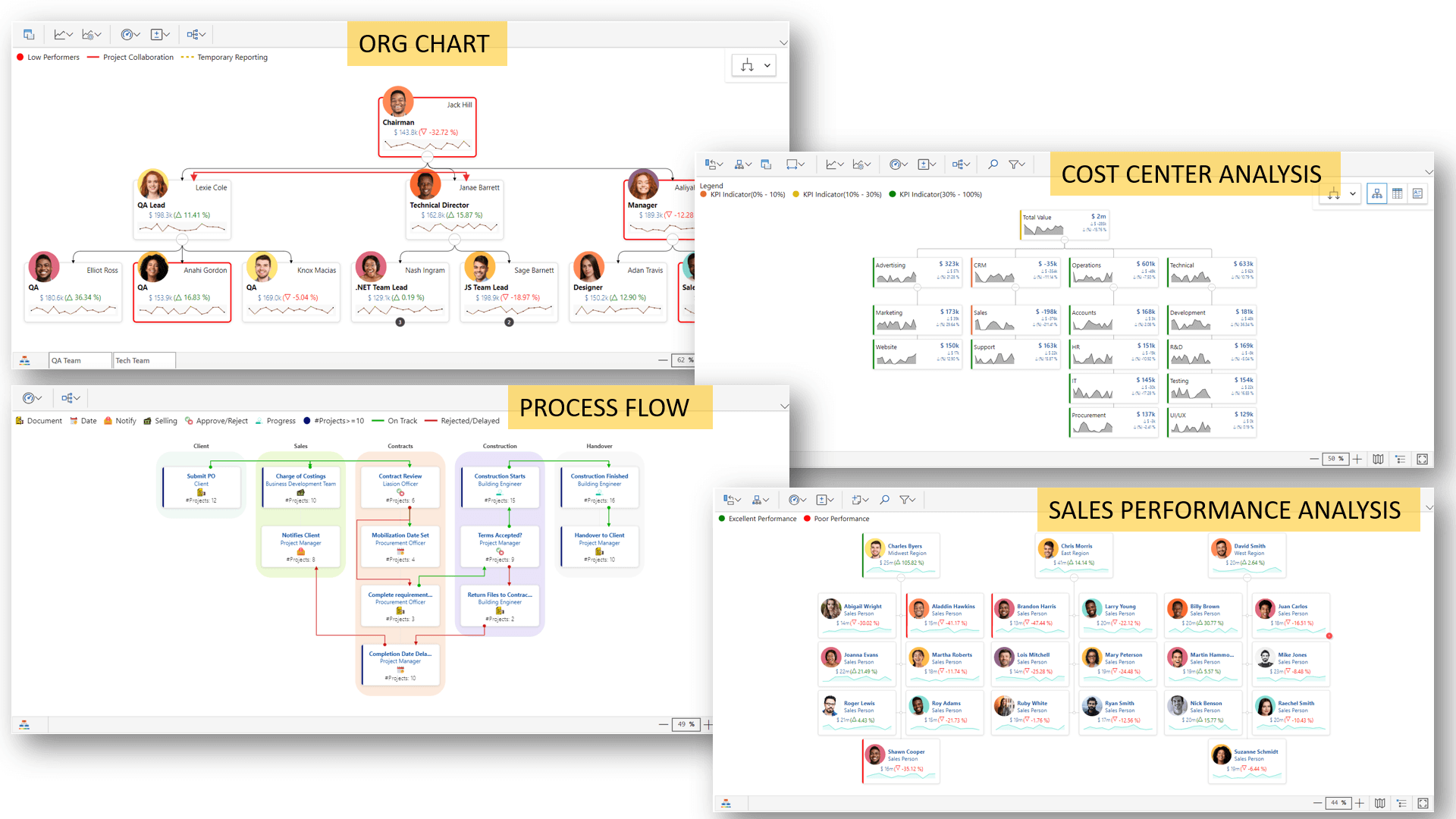
Task: Click the org tree icon in Cost Center toolbar
Action: point(743,164)
